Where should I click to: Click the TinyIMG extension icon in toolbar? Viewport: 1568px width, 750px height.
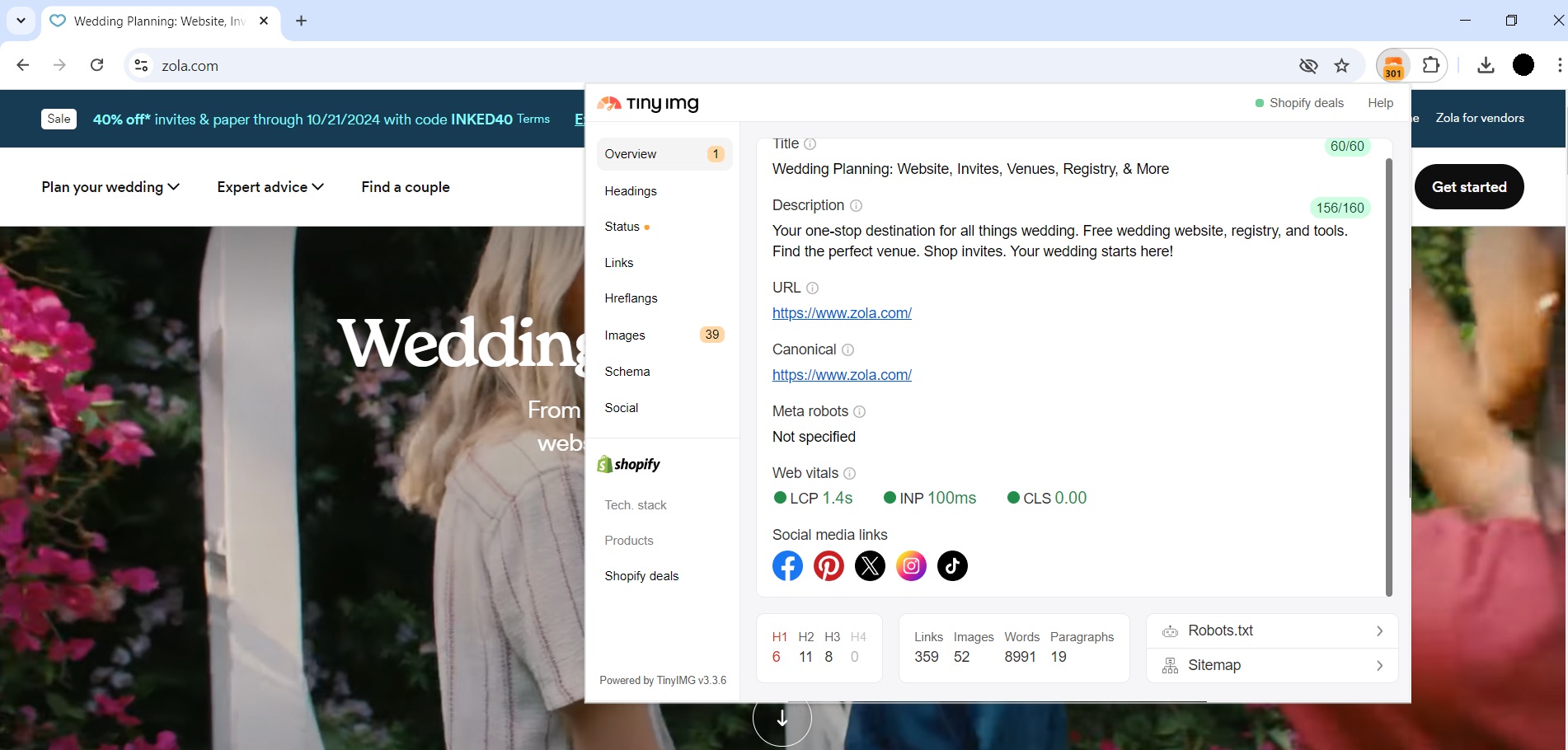tap(1392, 65)
